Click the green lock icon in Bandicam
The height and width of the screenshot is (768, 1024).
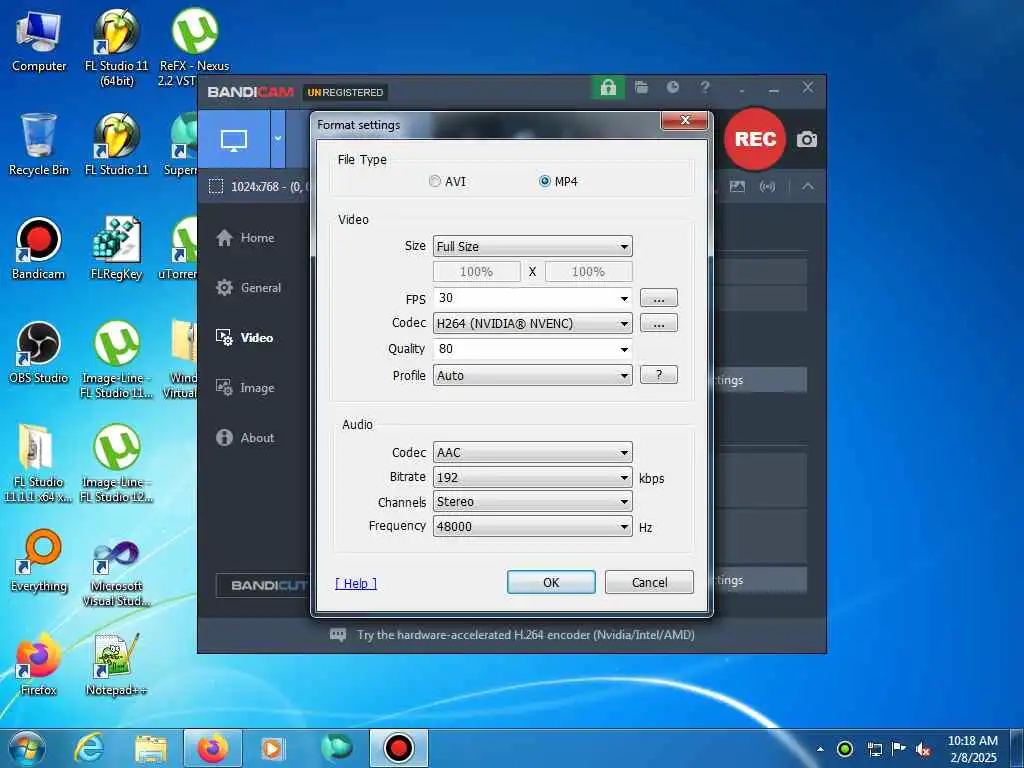tap(608, 88)
